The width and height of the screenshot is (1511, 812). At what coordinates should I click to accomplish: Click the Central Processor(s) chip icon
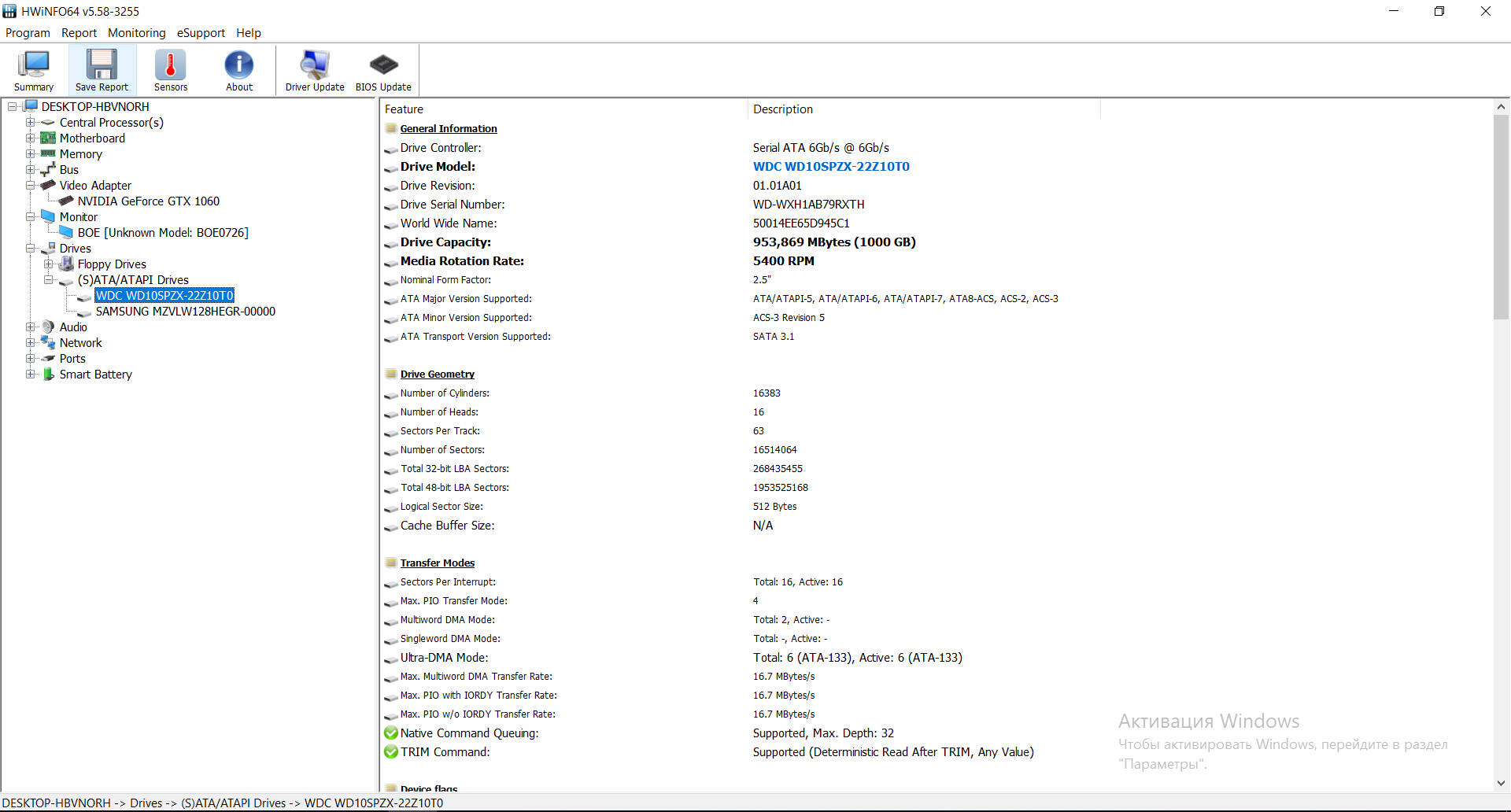click(48, 123)
